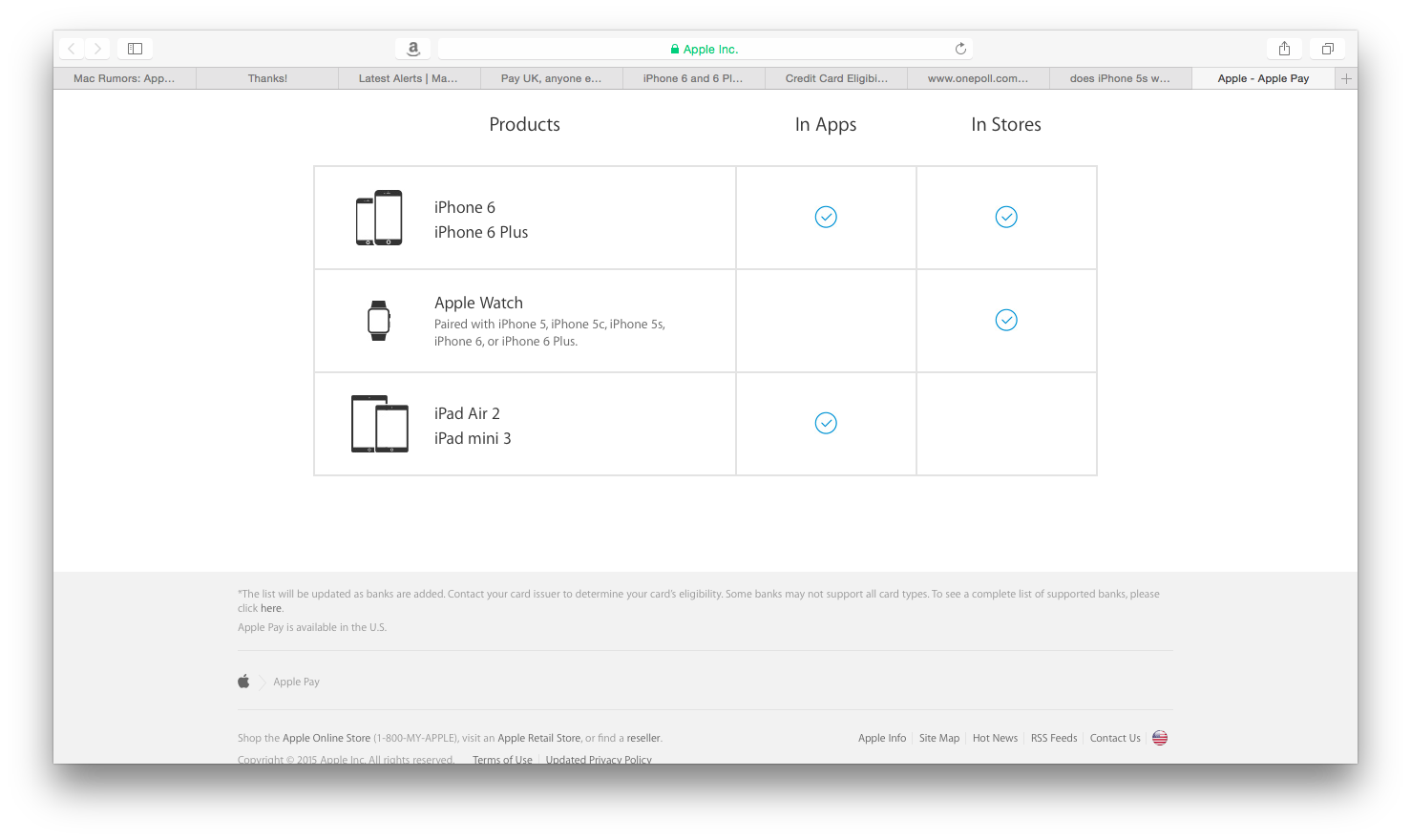Image resolution: width=1411 pixels, height=840 pixels.
Task: Click iPhone 6 In Apps checkmark
Action: (x=826, y=217)
